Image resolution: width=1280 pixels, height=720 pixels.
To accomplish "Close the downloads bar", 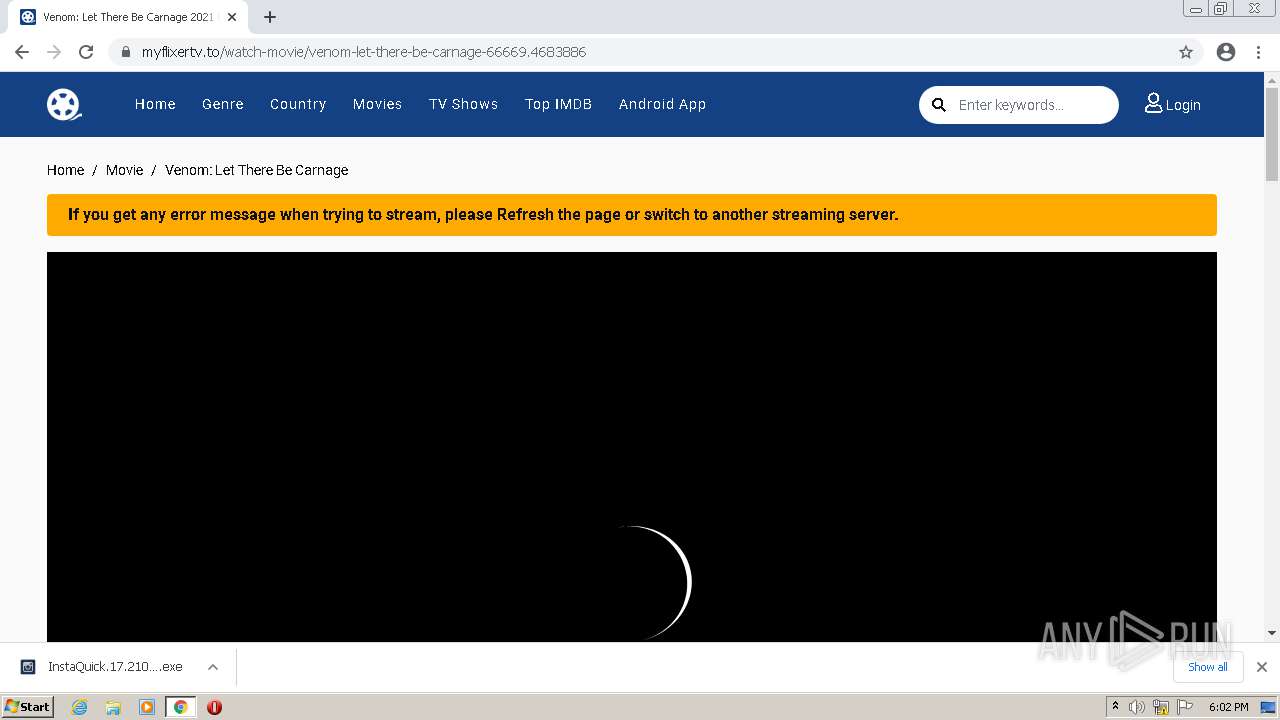I will 1262,667.
